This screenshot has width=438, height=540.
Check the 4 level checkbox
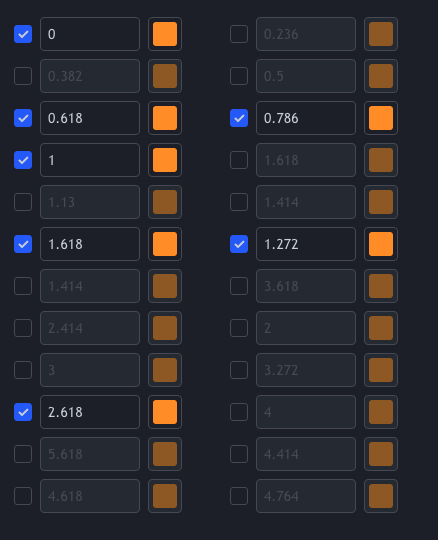point(239,412)
